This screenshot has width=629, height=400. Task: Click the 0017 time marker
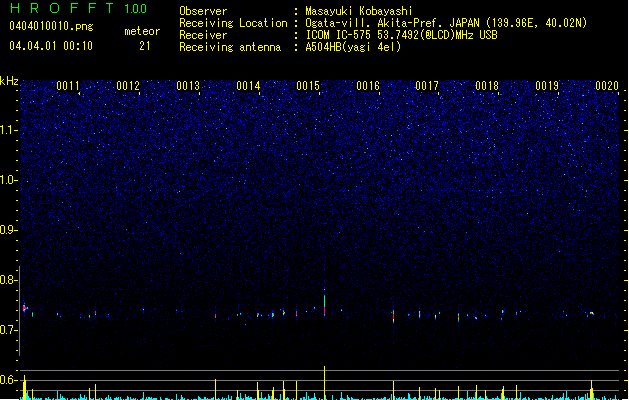click(x=427, y=86)
